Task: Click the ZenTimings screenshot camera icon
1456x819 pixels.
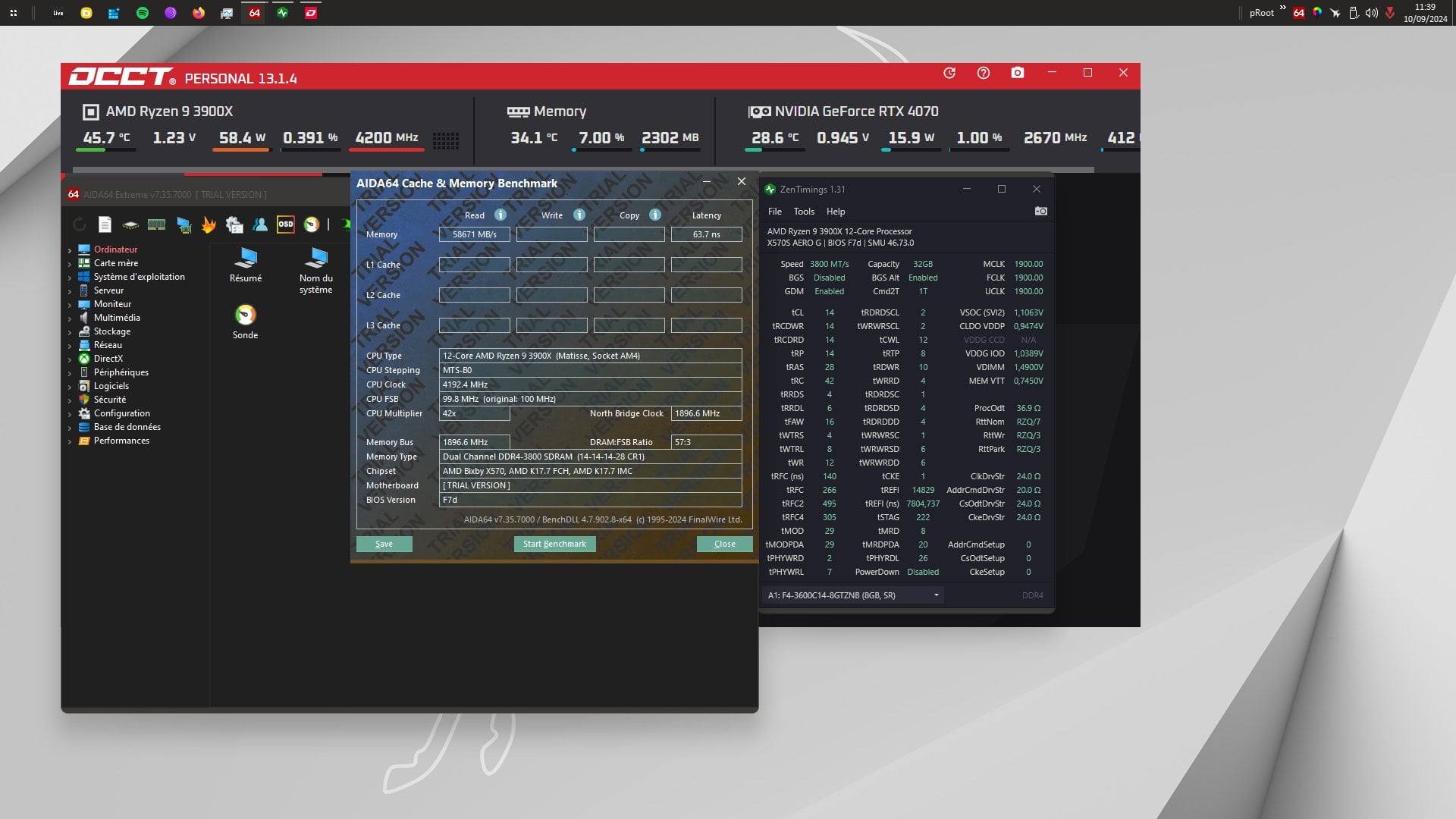Action: point(1041,212)
